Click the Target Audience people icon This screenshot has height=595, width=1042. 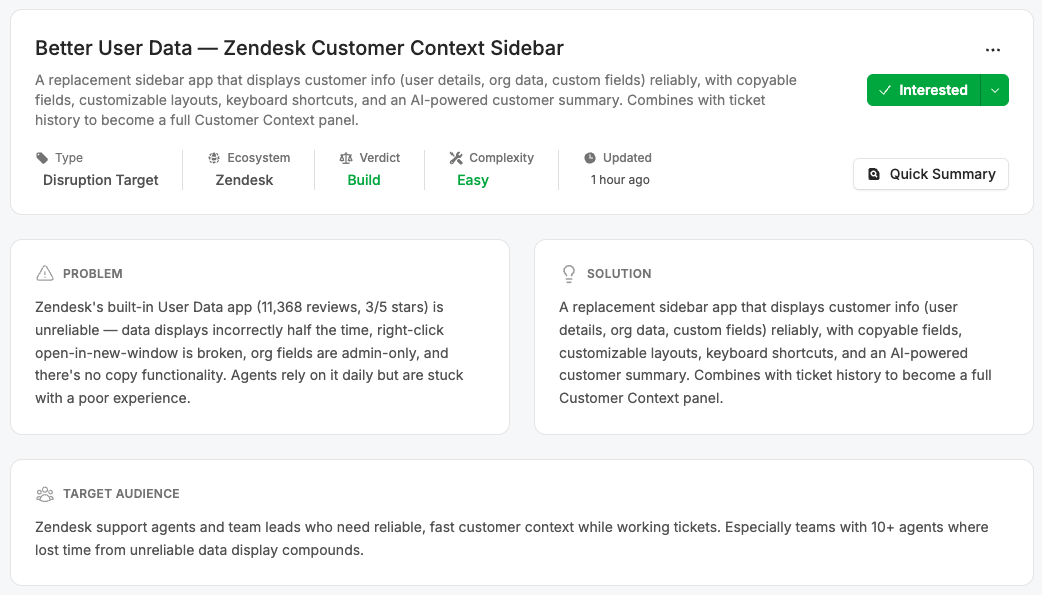pos(45,494)
